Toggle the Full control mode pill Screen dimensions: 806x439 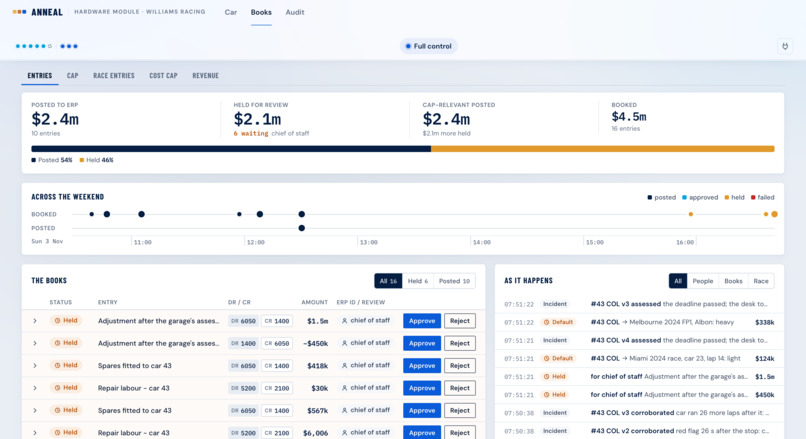point(429,46)
